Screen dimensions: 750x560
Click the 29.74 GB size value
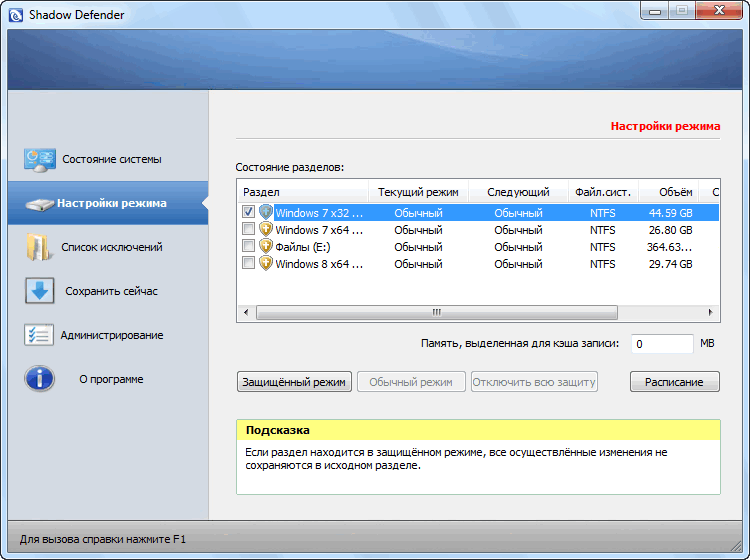pos(671,264)
